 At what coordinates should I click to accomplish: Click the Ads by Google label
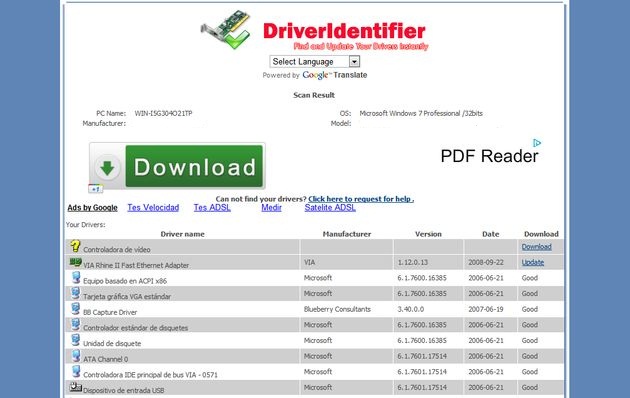click(x=92, y=208)
